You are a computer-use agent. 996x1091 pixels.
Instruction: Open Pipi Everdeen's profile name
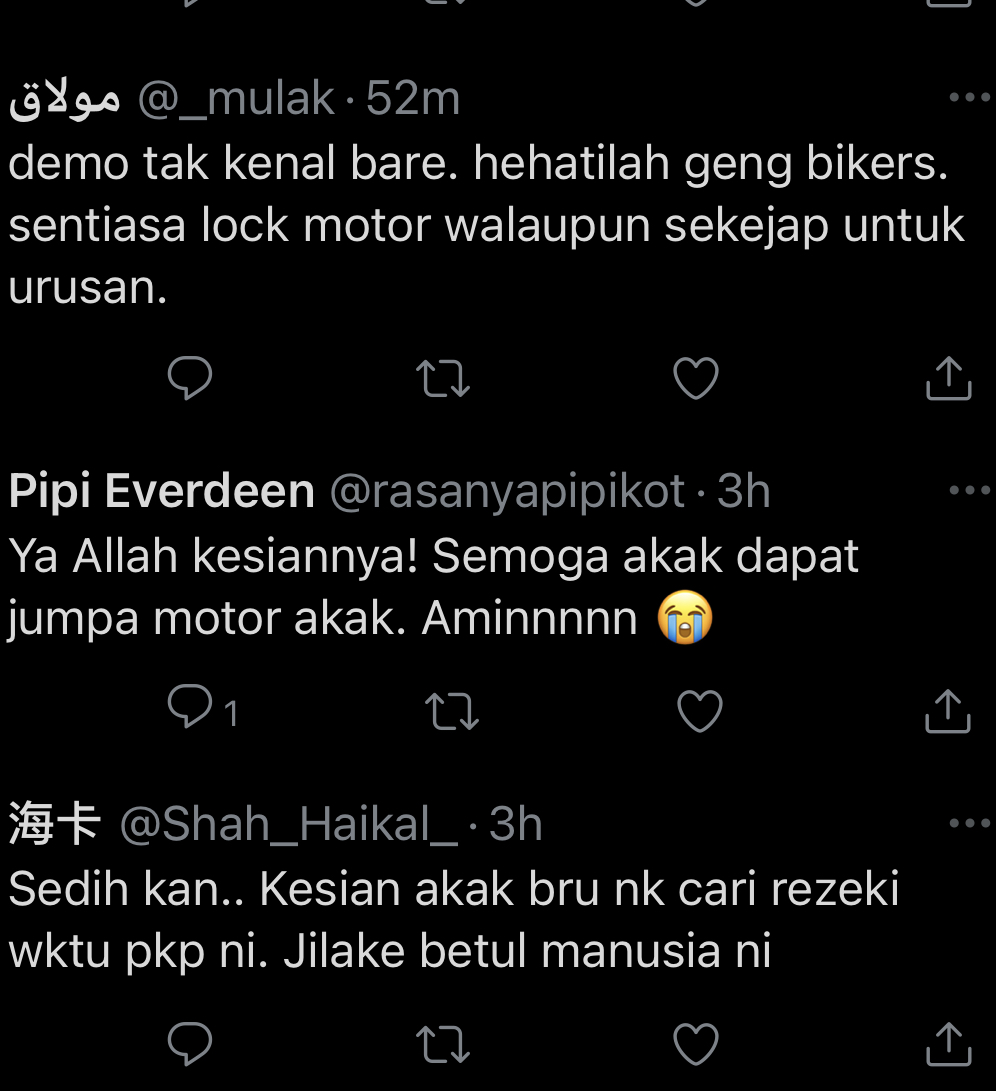tap(161, 491)
